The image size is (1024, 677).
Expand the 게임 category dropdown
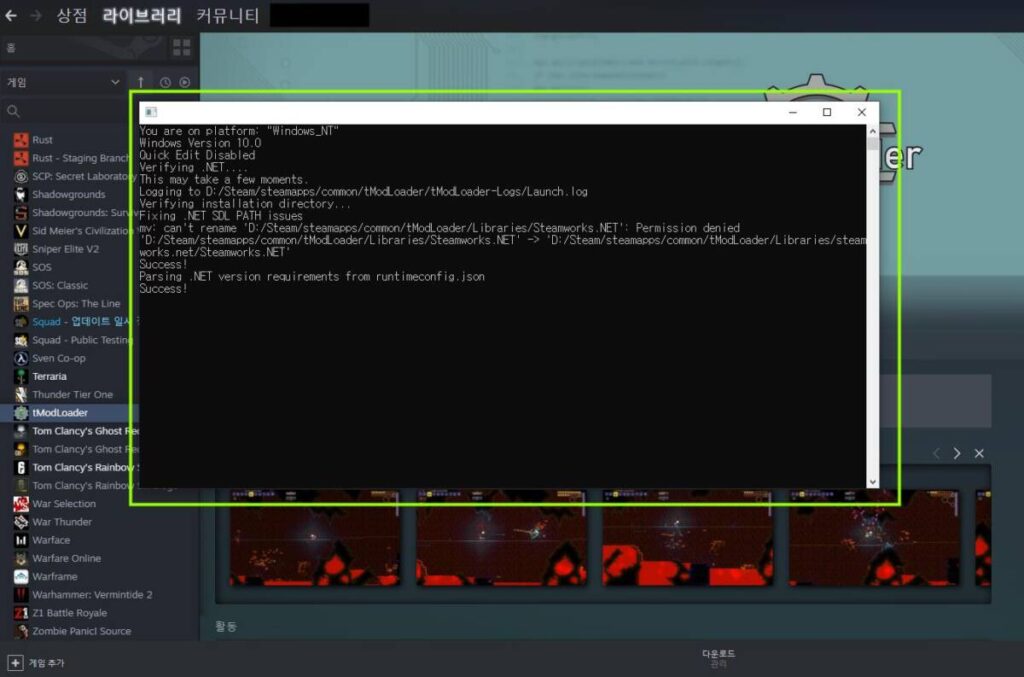pos(115,82)
